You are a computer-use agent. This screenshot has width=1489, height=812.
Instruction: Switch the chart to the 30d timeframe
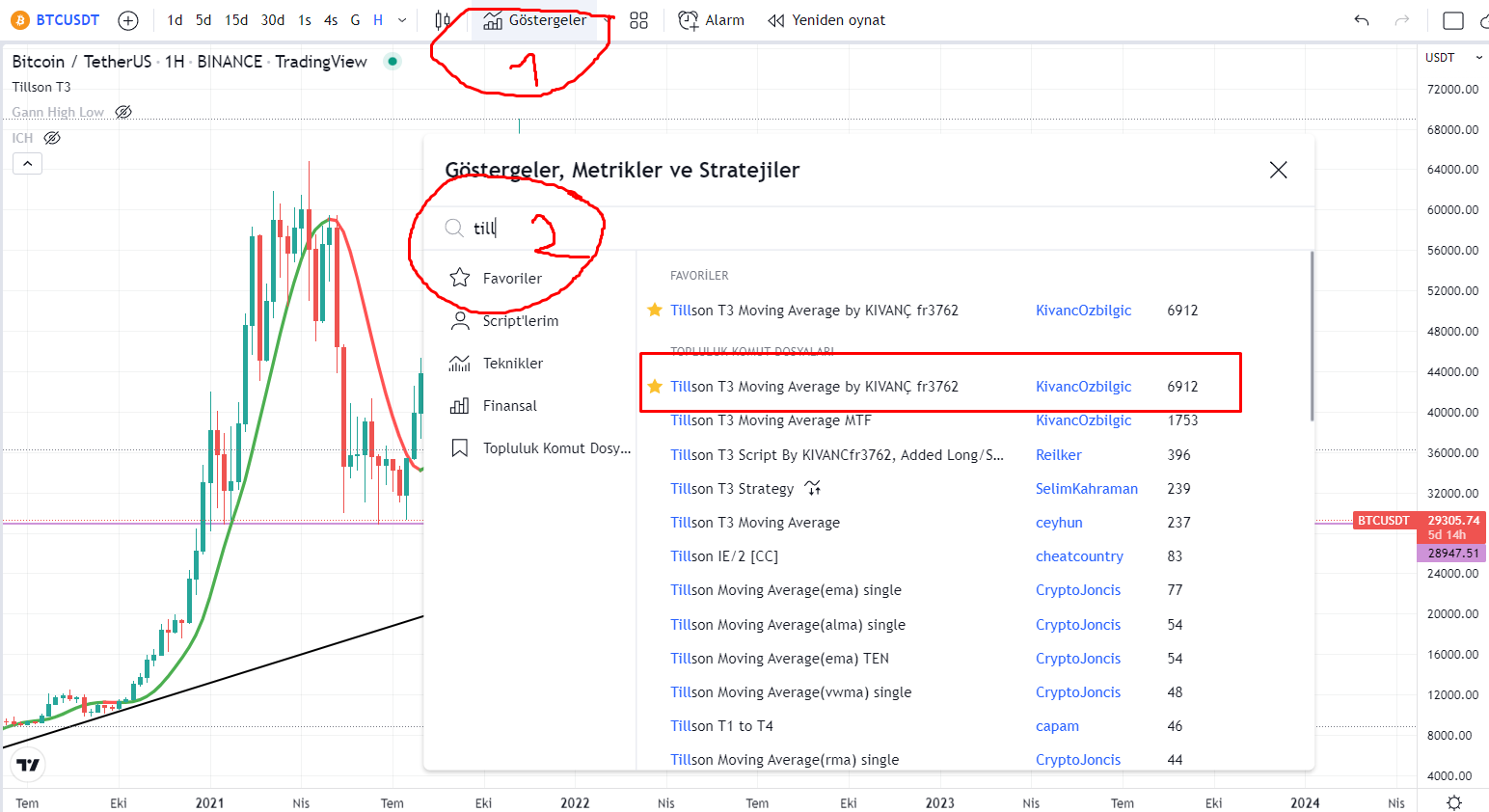(273, 20)
